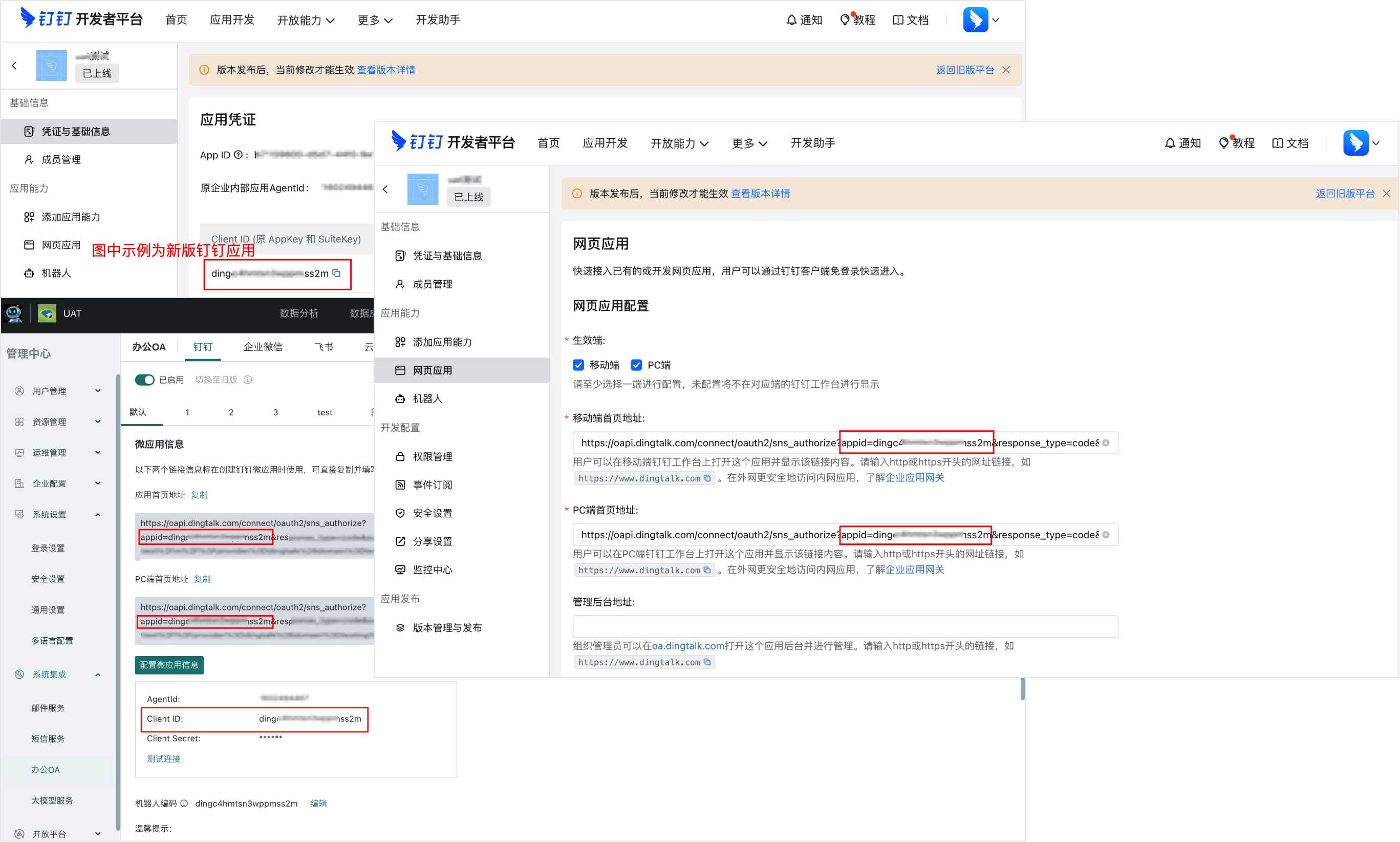Screen dimensions: 1400x842
Task: Copy the sample dingtalk.com link under the PC homepage field
Action: pos(706,570)
